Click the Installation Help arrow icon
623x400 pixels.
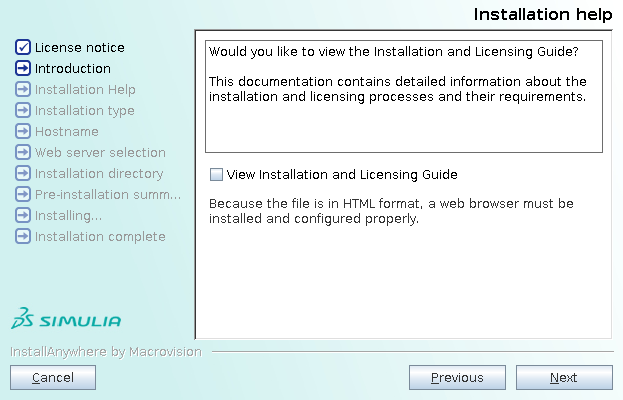(23, 89)
